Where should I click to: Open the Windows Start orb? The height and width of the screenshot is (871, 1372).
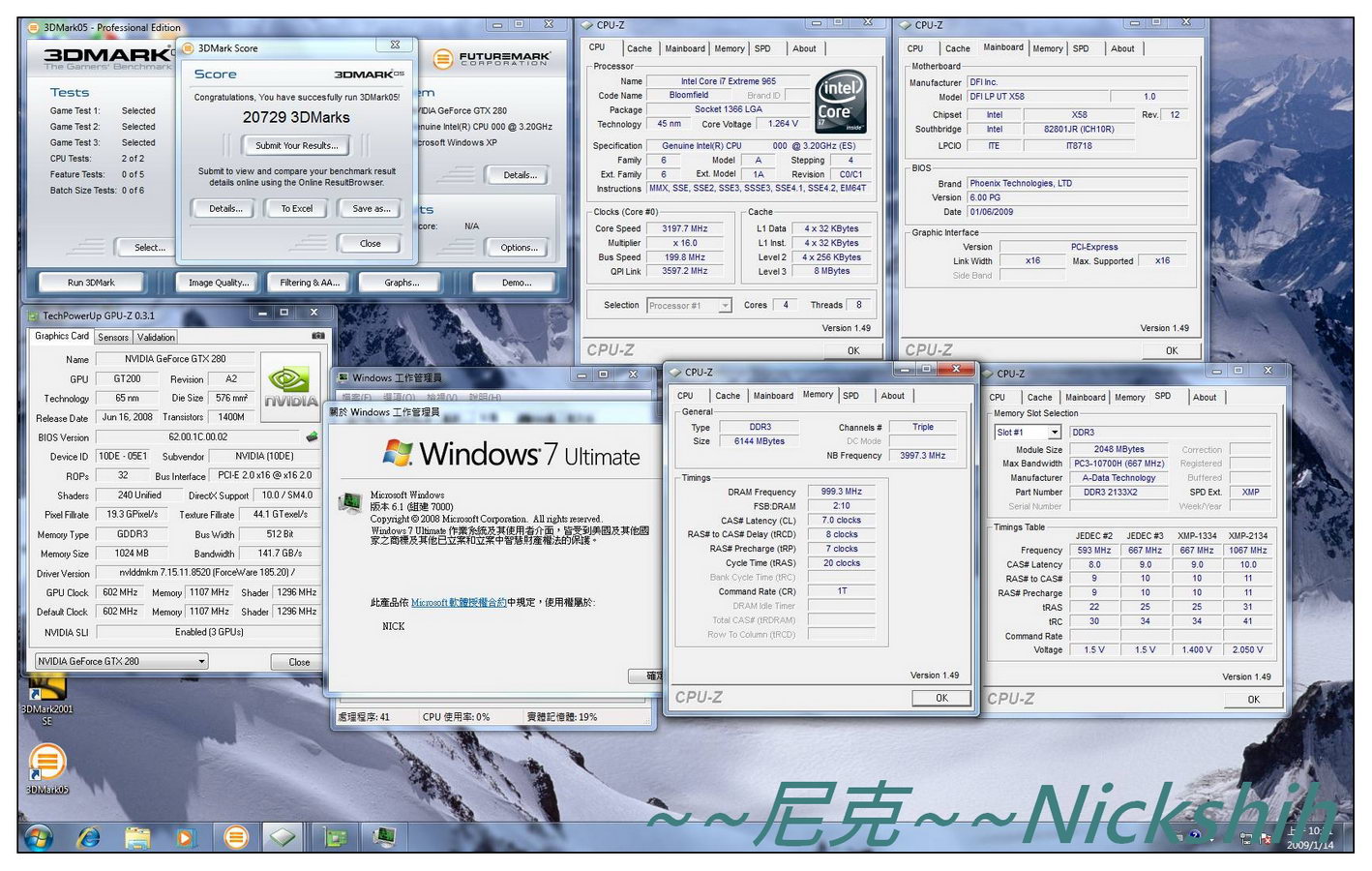tap(39, 836)
